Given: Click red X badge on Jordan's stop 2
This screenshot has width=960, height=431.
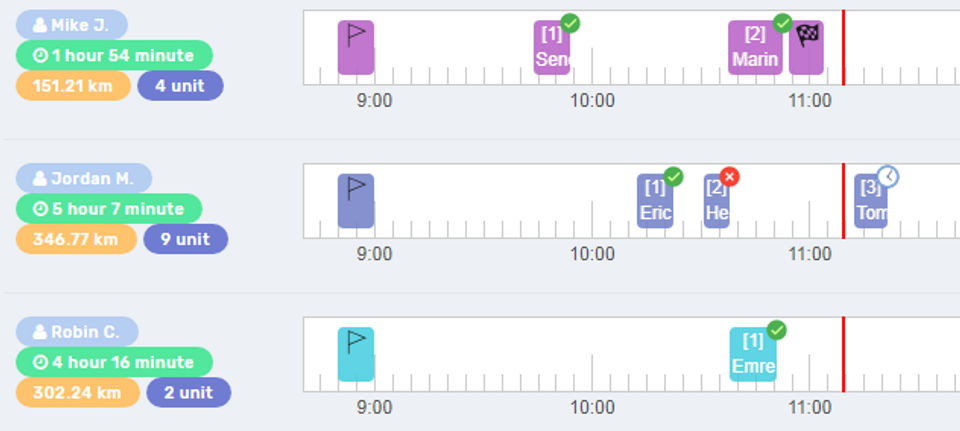Looking at the screenshot, I should [x=729, y=177].
